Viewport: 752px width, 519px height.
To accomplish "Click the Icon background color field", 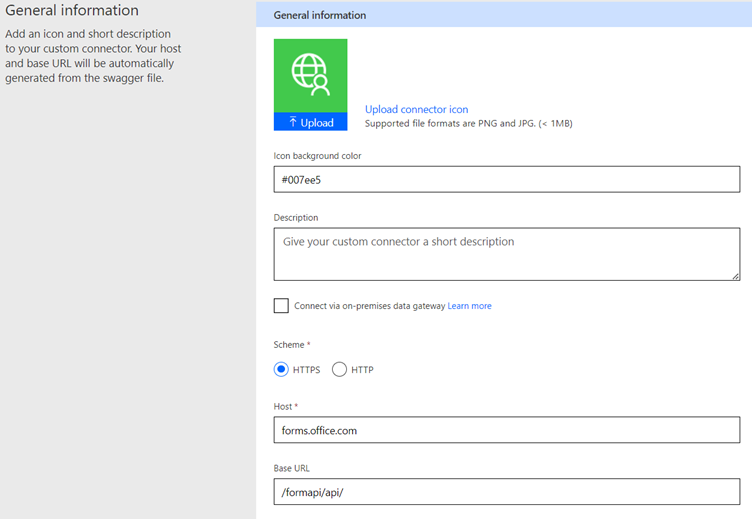I will pos(506,179).
